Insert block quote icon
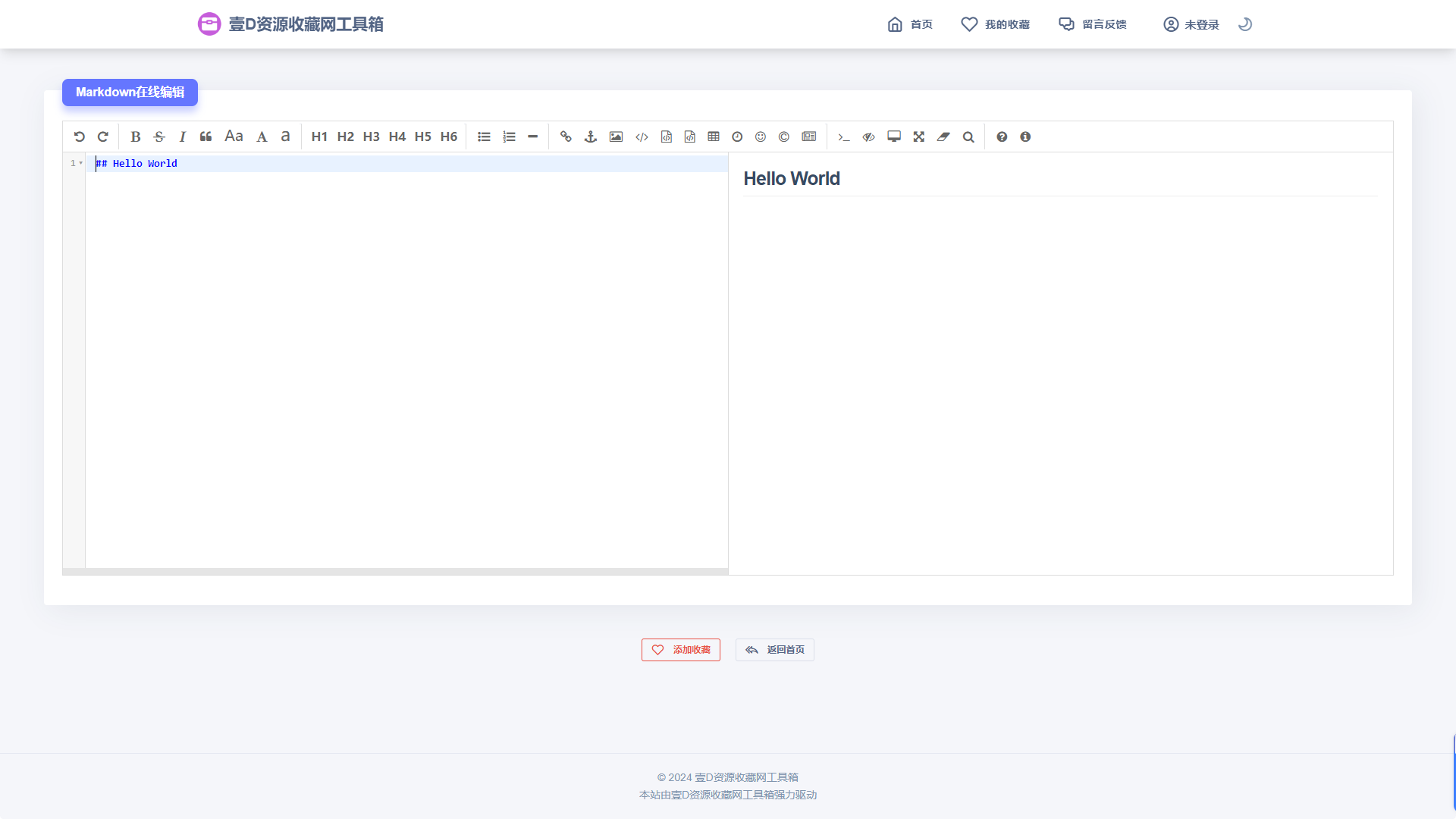The image size is (1456, 819). pyautogui.click(x=206, y=136)
